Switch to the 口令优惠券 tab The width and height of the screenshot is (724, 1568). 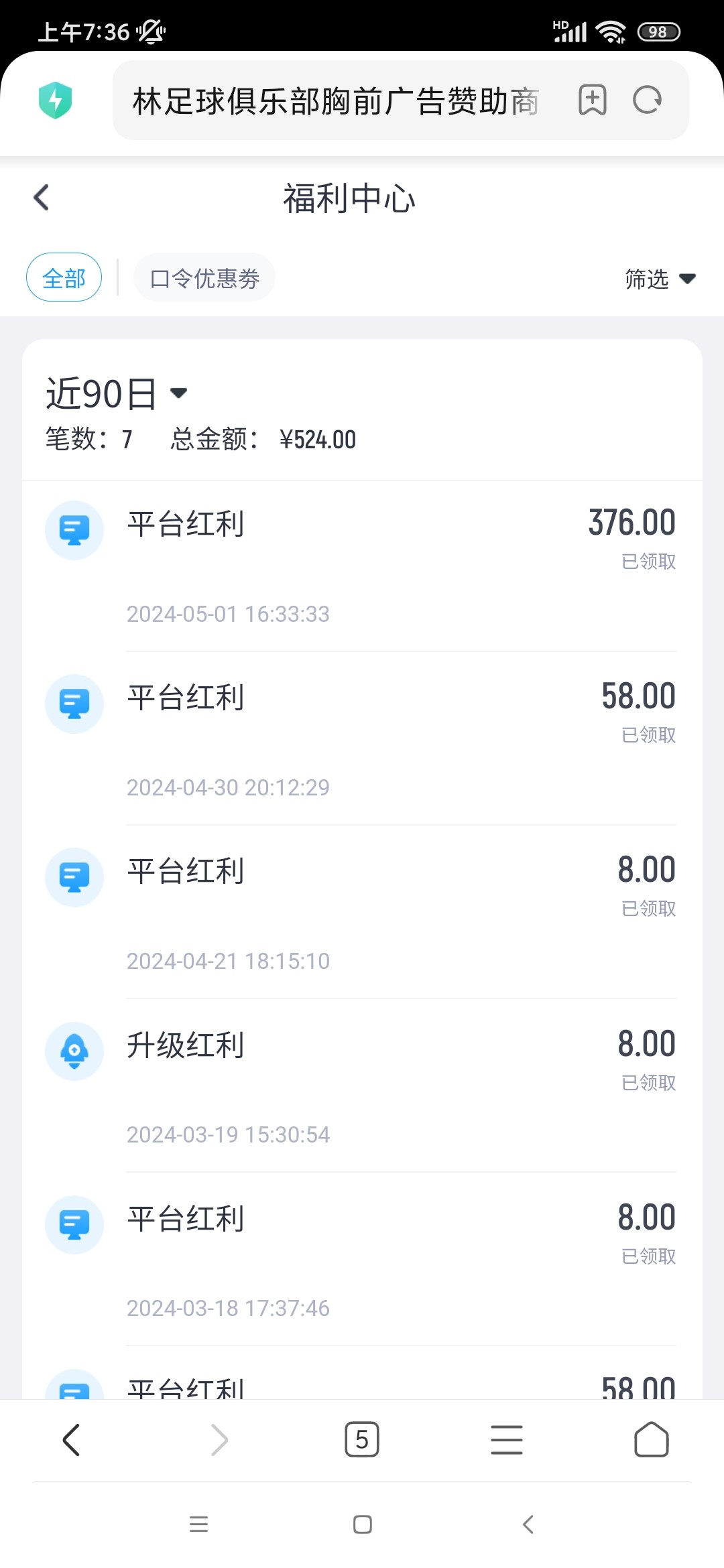click(204, 277)
